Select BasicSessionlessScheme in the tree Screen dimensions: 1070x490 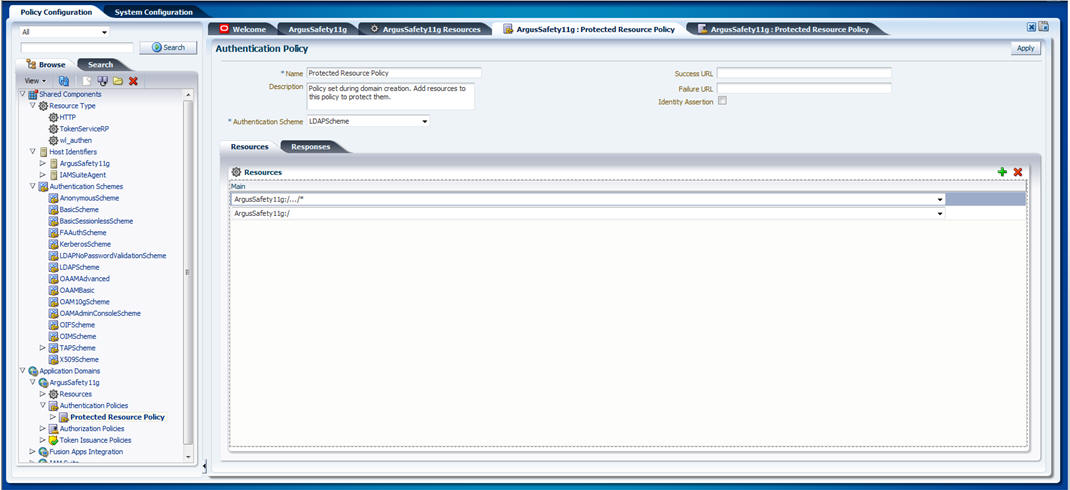(x=96, y=221)
